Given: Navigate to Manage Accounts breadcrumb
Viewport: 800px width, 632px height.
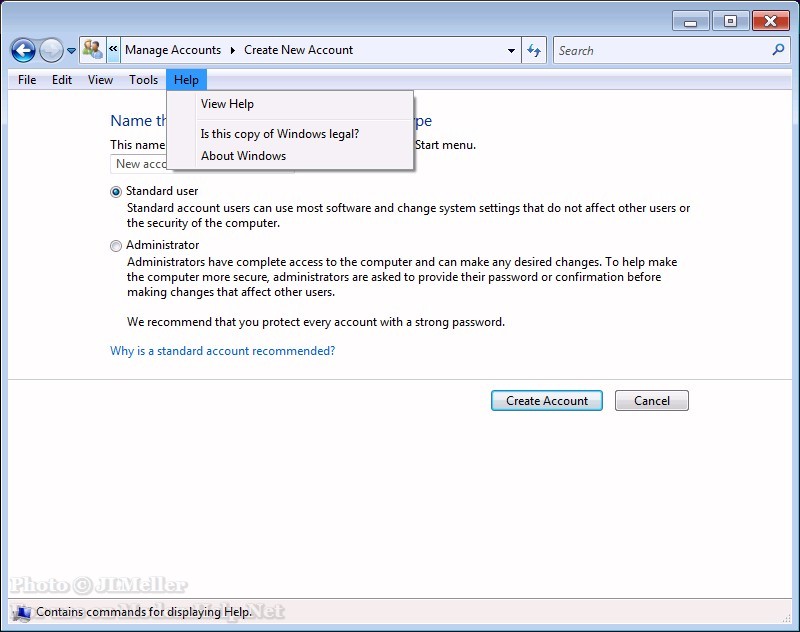Looking at the screenshot, I should (173, 50).
